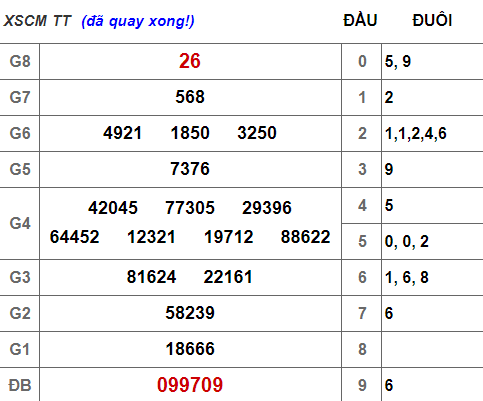Click head digit 7 in ĐẦU column
This screenshot has width=483, height=401.
click(x=362, y=313)
